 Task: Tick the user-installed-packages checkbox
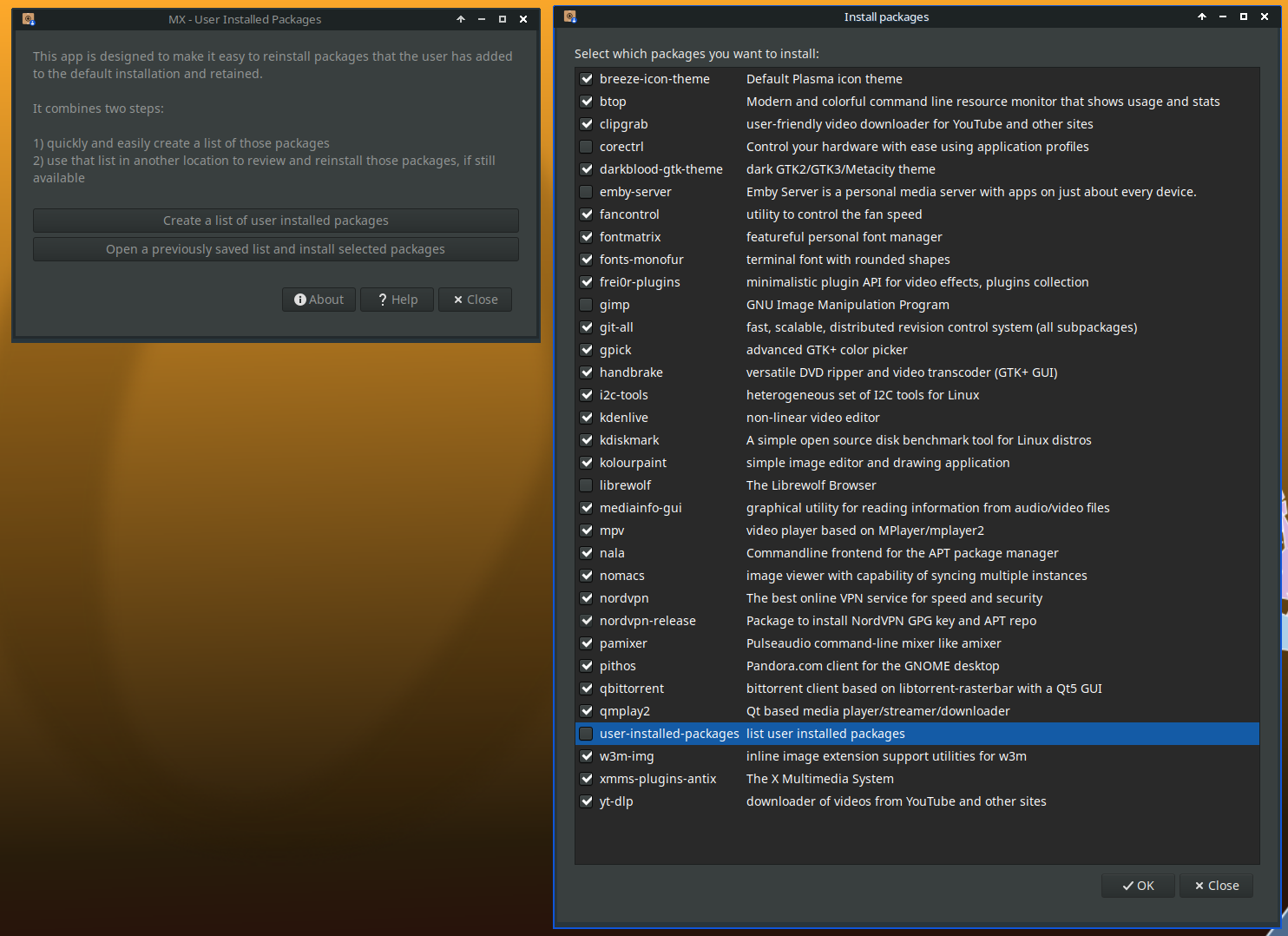[587, 734]
